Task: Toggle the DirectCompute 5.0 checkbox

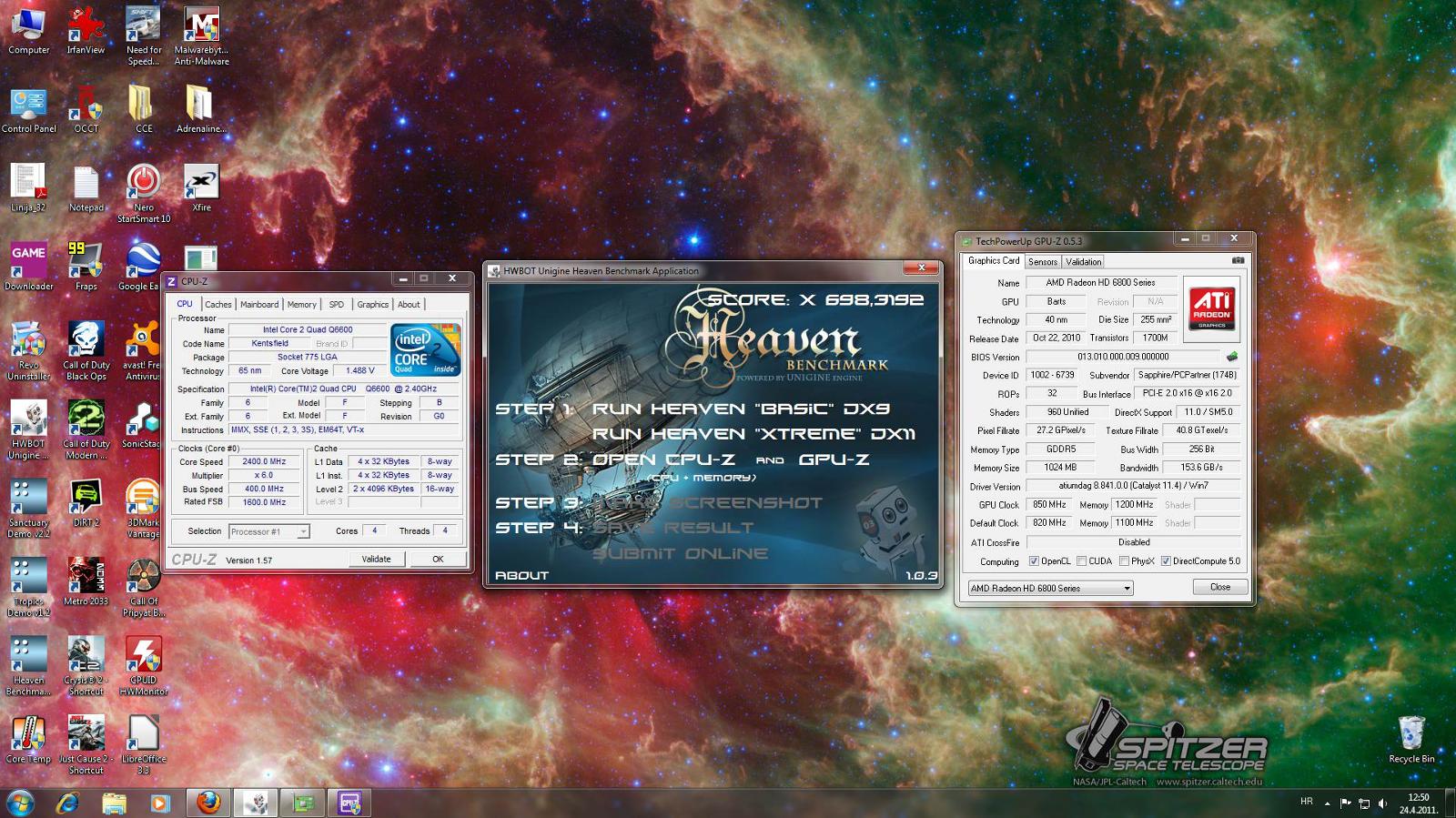Action: 1166,561
